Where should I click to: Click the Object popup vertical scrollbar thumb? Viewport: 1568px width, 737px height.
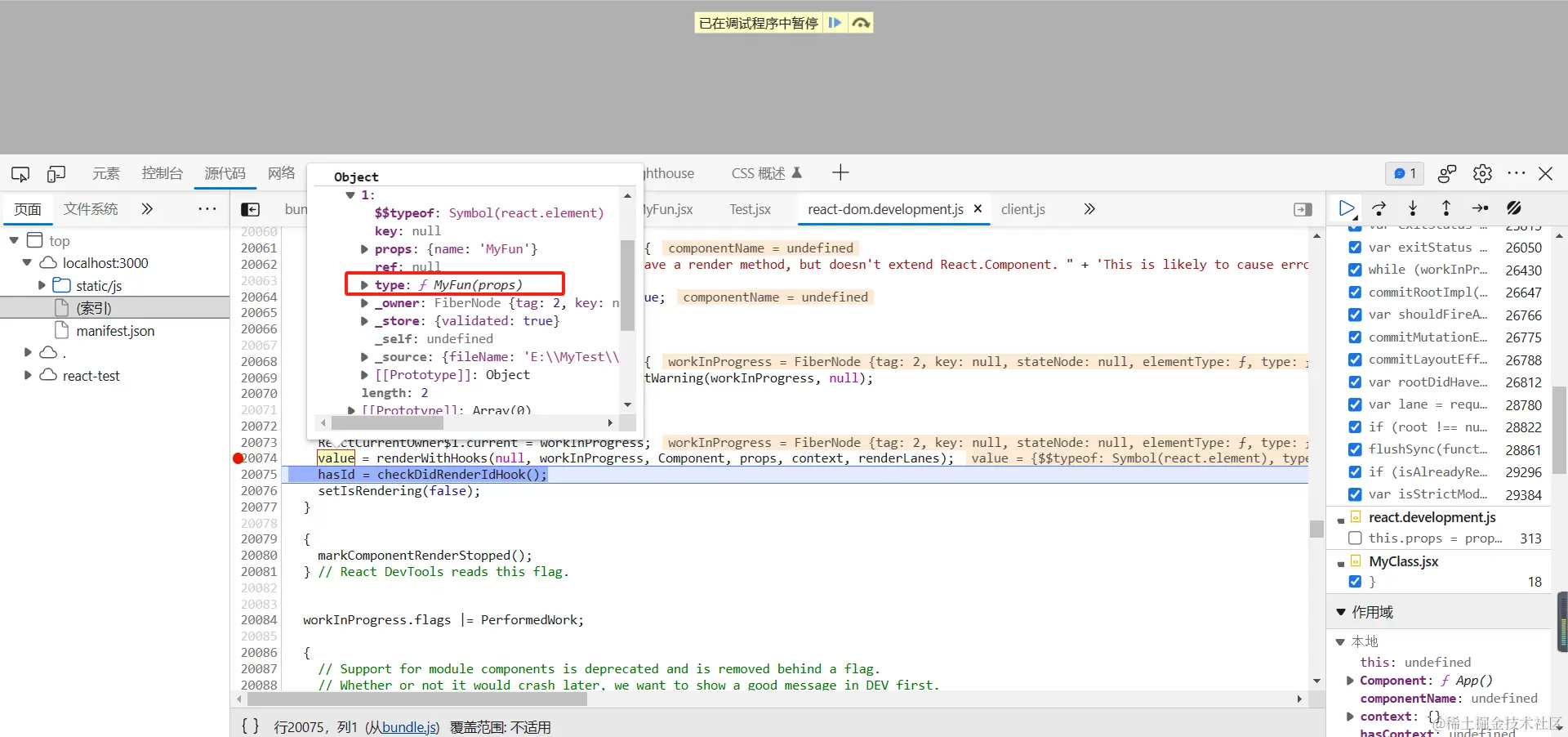click(x=627, y=285)
